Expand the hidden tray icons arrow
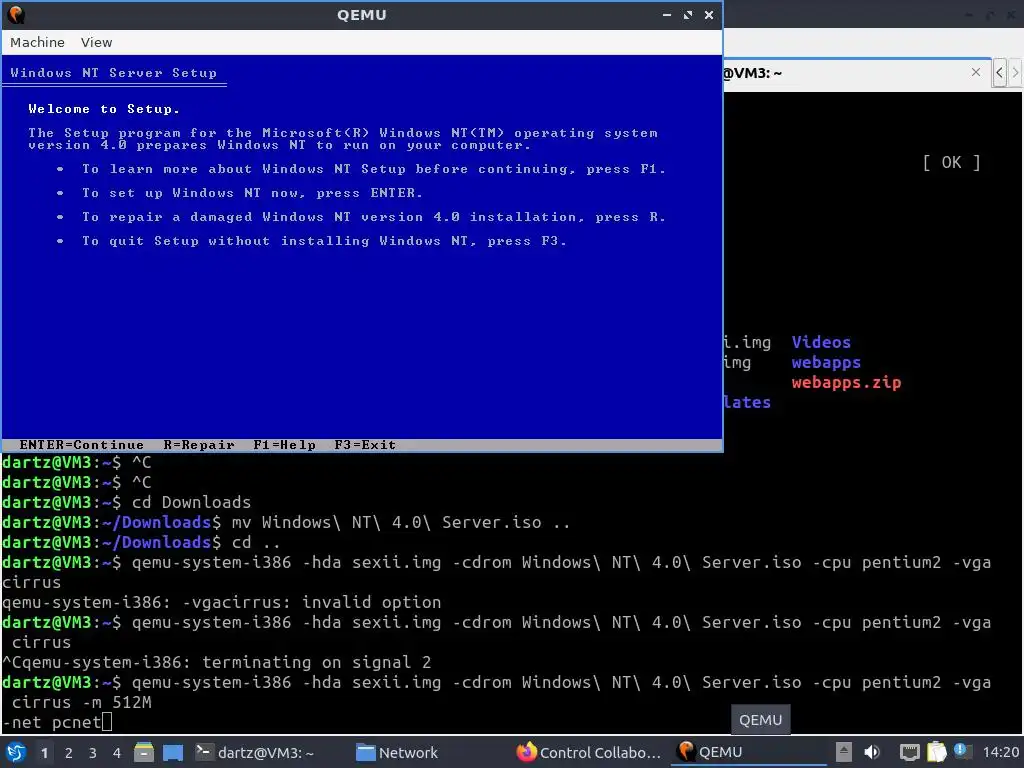 (844, 752)
